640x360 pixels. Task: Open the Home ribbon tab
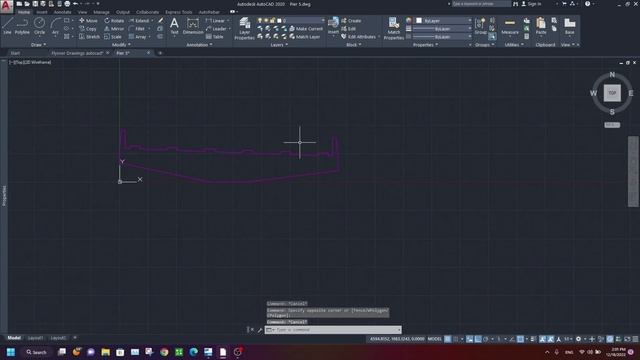[x=24, y=12]
